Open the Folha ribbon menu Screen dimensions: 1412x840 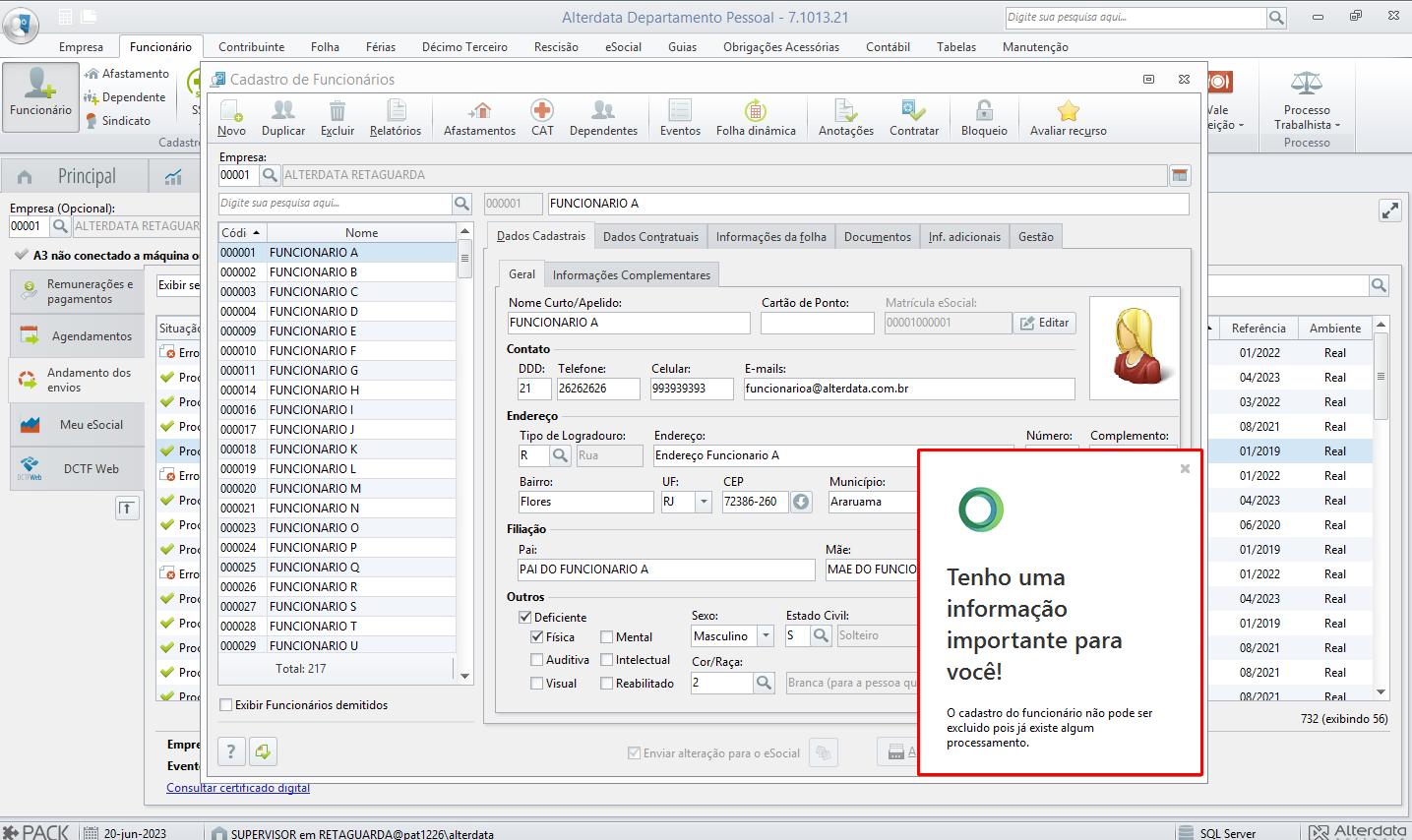click(x=325, y=47)
